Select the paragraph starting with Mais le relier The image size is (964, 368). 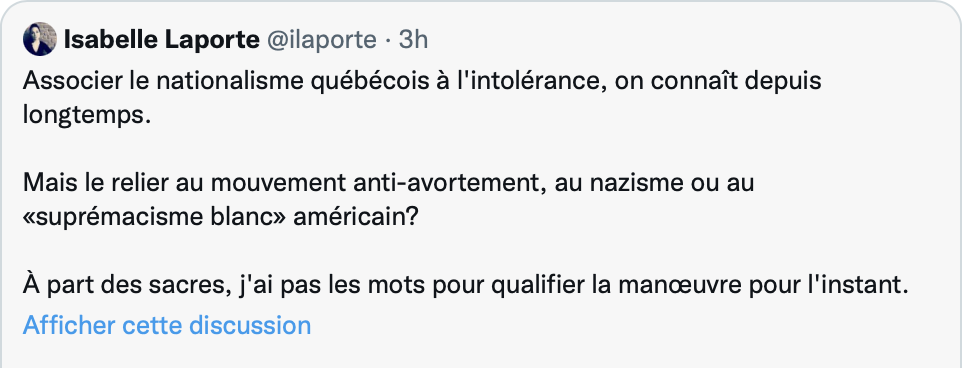click(x=389, y=200)
